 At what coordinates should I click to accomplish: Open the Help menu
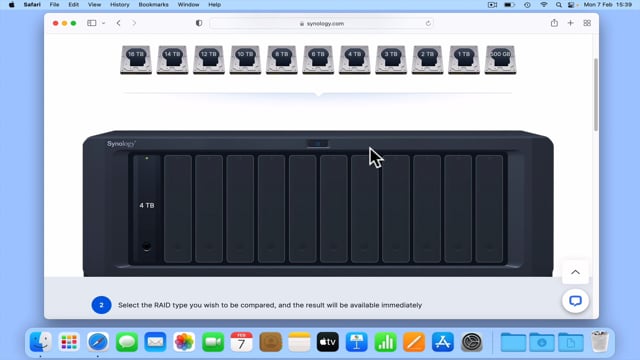point(214,4)
